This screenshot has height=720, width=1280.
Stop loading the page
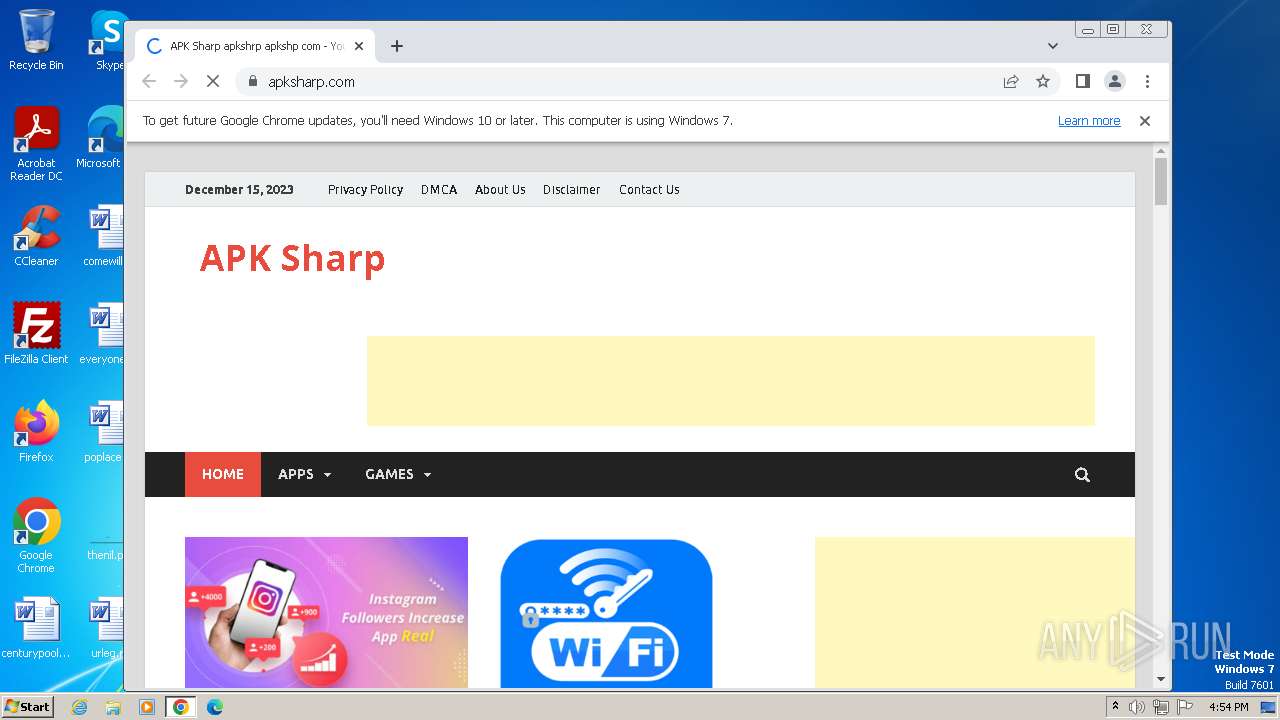click(213, 82)
